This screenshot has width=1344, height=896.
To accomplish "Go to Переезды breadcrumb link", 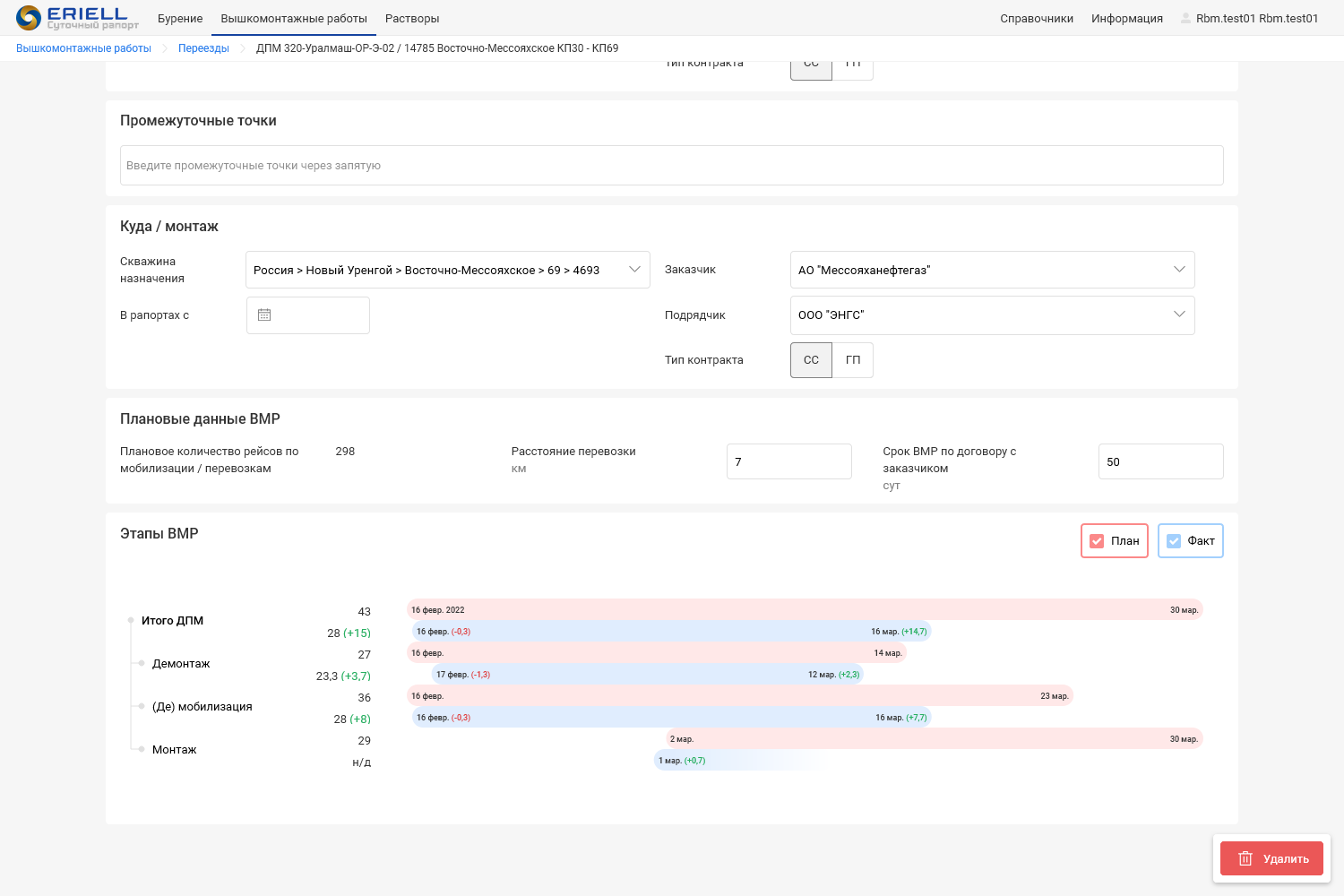I will [203, 48].
